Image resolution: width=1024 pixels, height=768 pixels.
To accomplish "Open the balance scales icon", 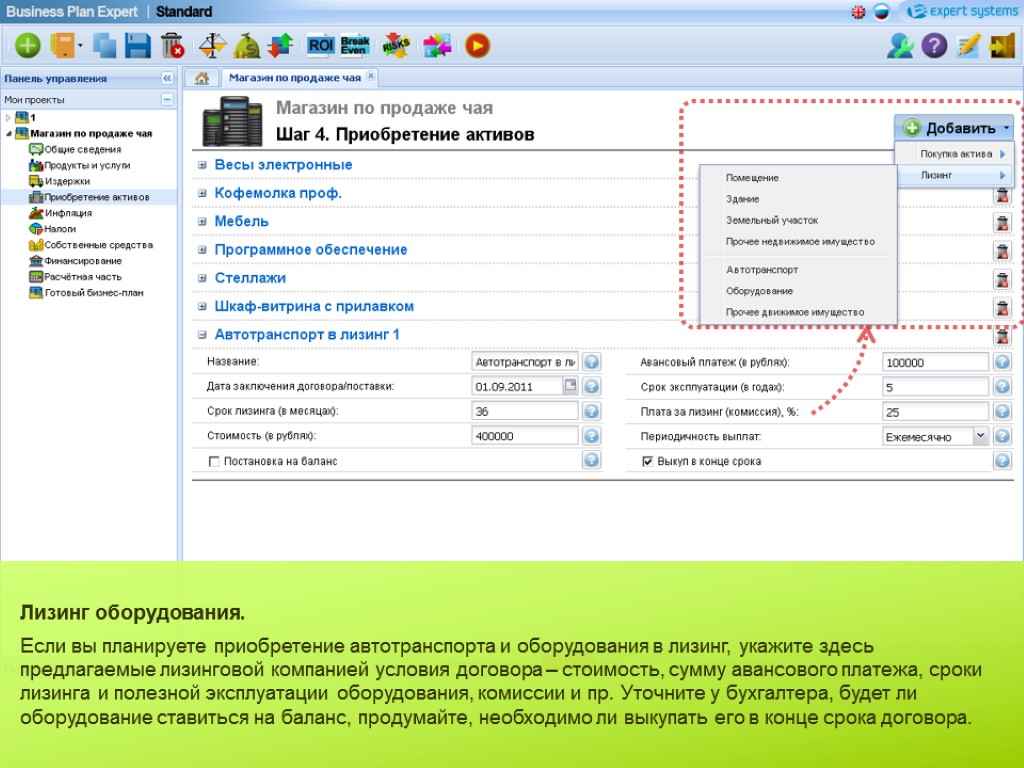I will click(x=212, y=46).
